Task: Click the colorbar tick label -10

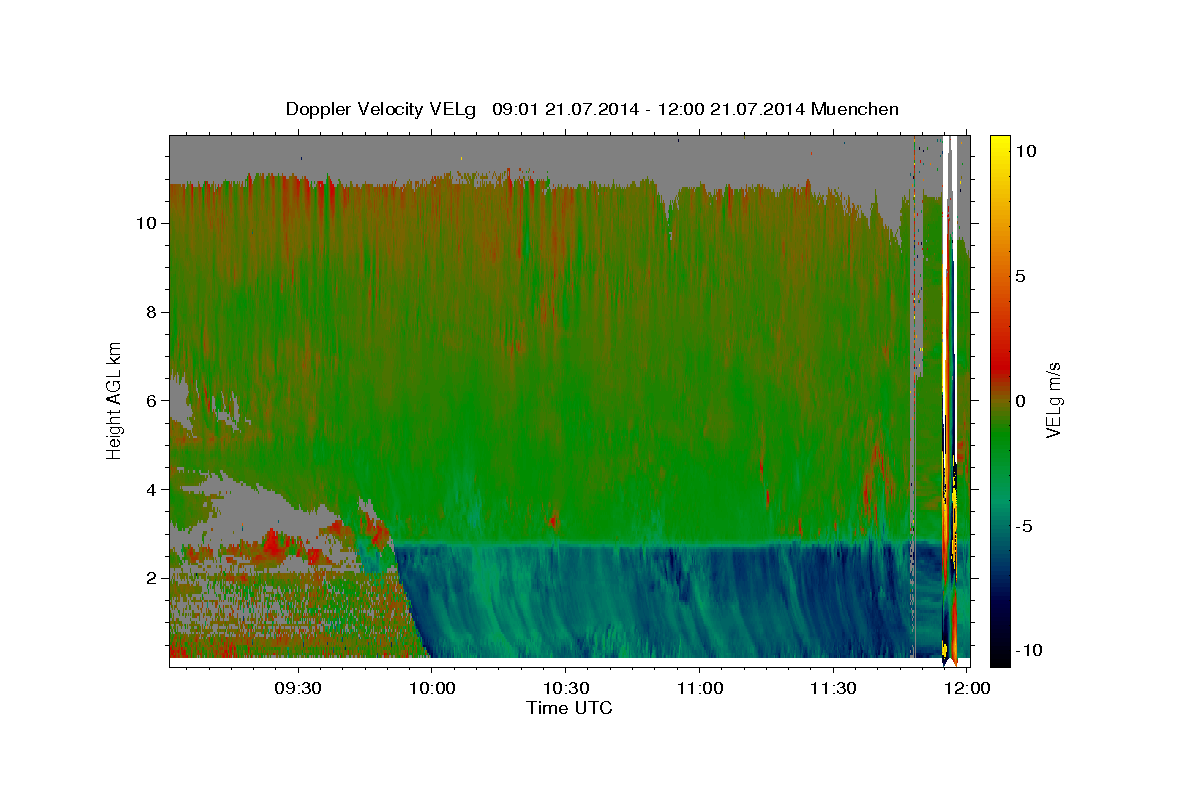Action: pyautogui.click(x=1030, y=650)
